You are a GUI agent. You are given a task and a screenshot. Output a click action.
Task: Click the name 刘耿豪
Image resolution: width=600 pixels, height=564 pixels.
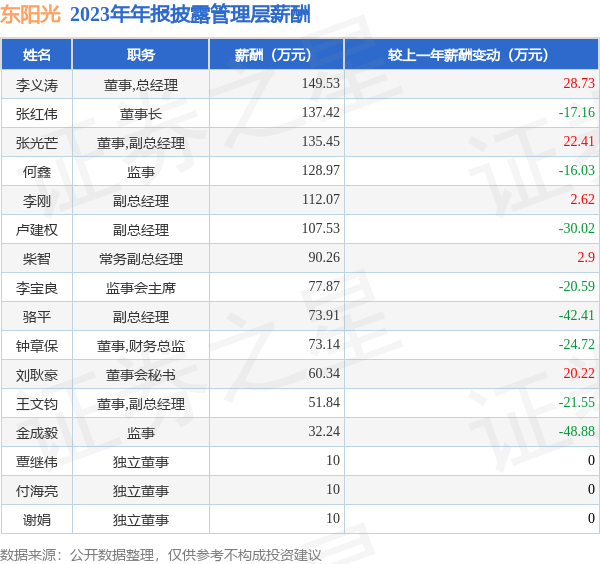tap(37, 375)
